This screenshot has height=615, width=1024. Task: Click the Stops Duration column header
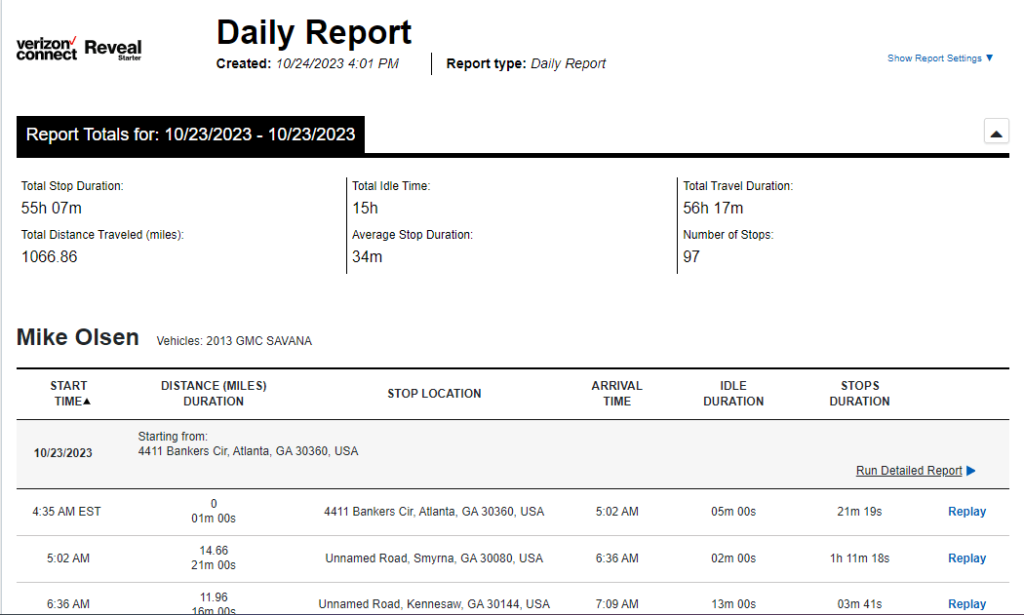coord(859,393)
